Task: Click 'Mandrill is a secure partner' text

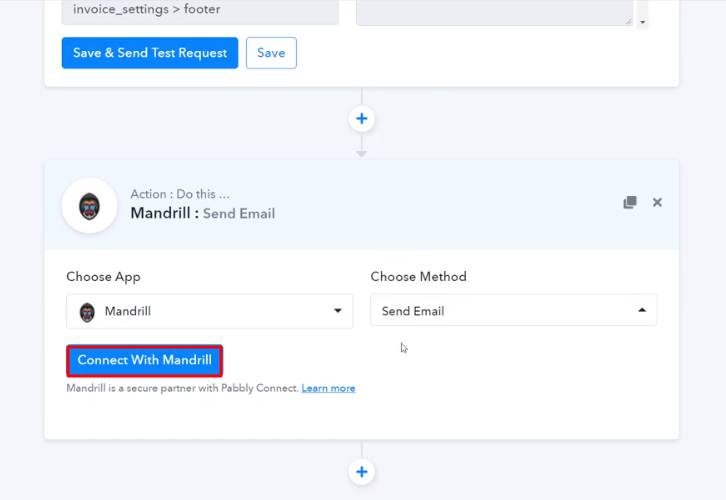Action: coord(182,388)
